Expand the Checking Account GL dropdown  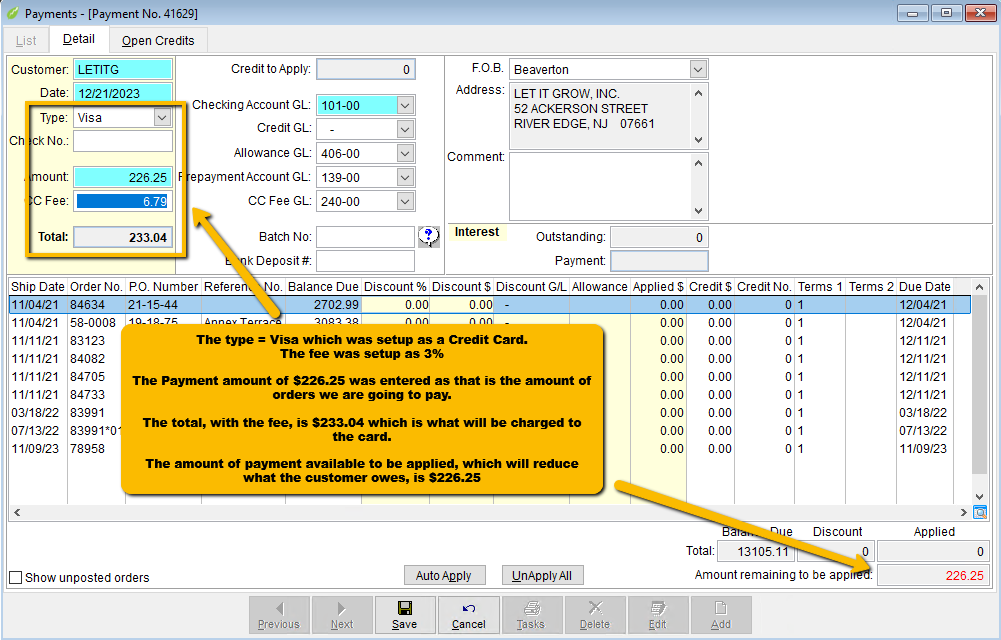[405, 105]
